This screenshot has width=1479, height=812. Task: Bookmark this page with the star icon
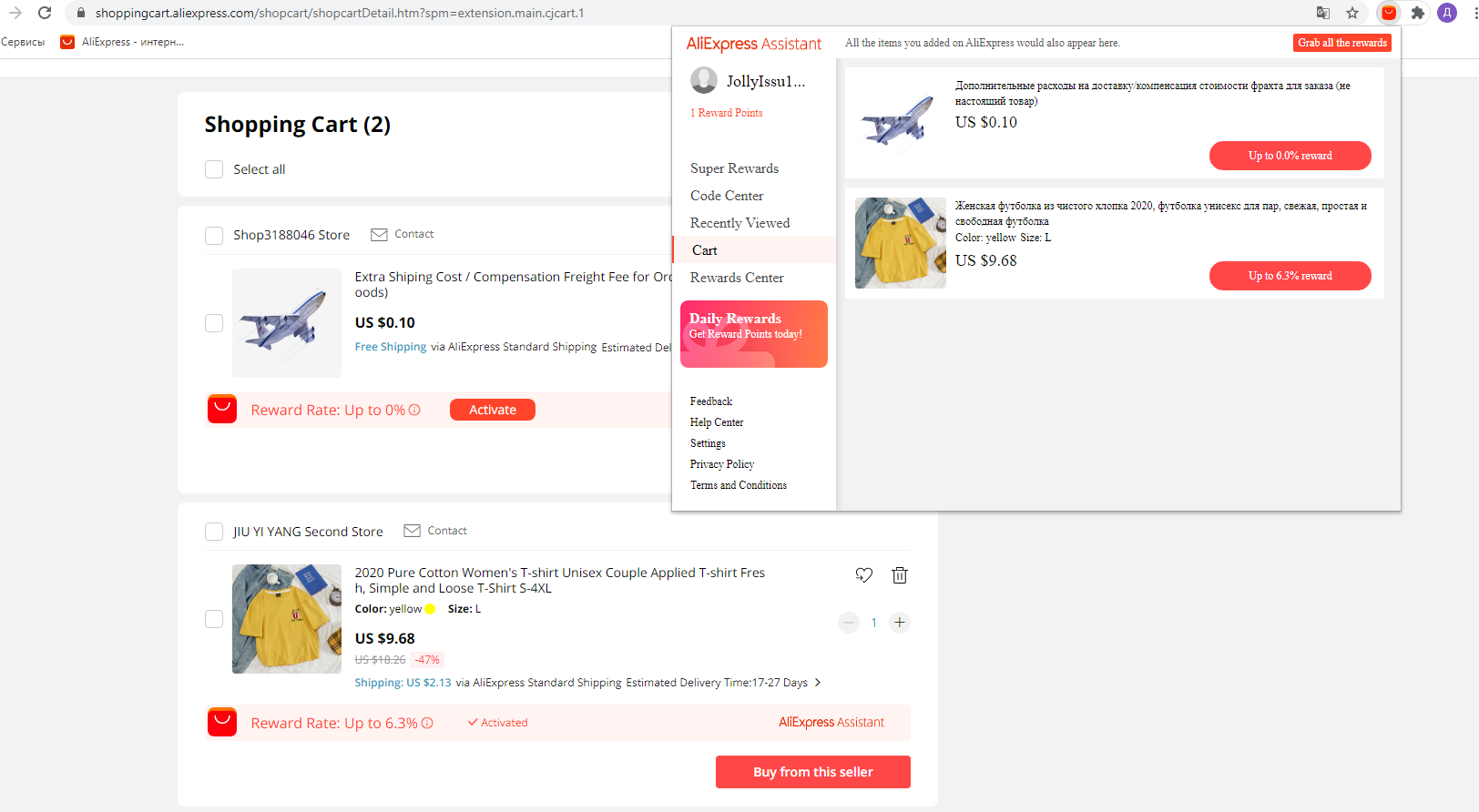pos(1352,13)
